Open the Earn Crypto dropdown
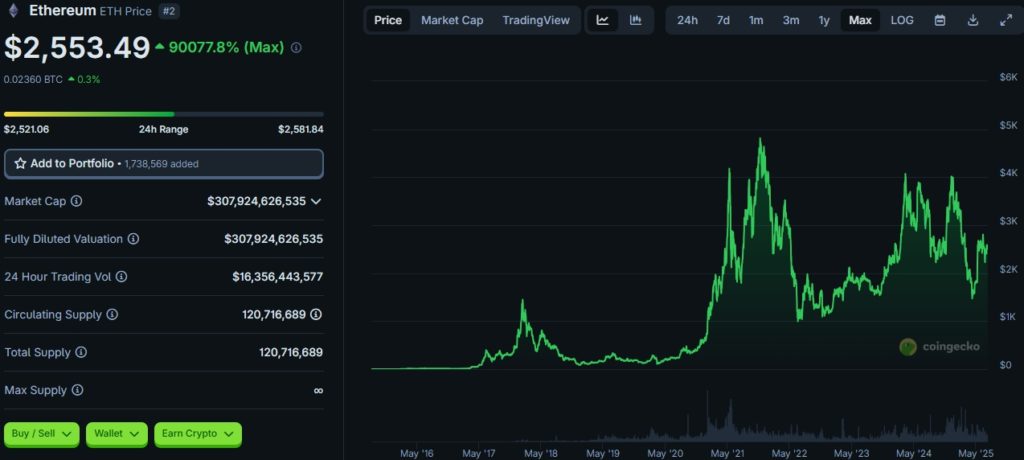The image size is (1024, 460). click(197, 433)
